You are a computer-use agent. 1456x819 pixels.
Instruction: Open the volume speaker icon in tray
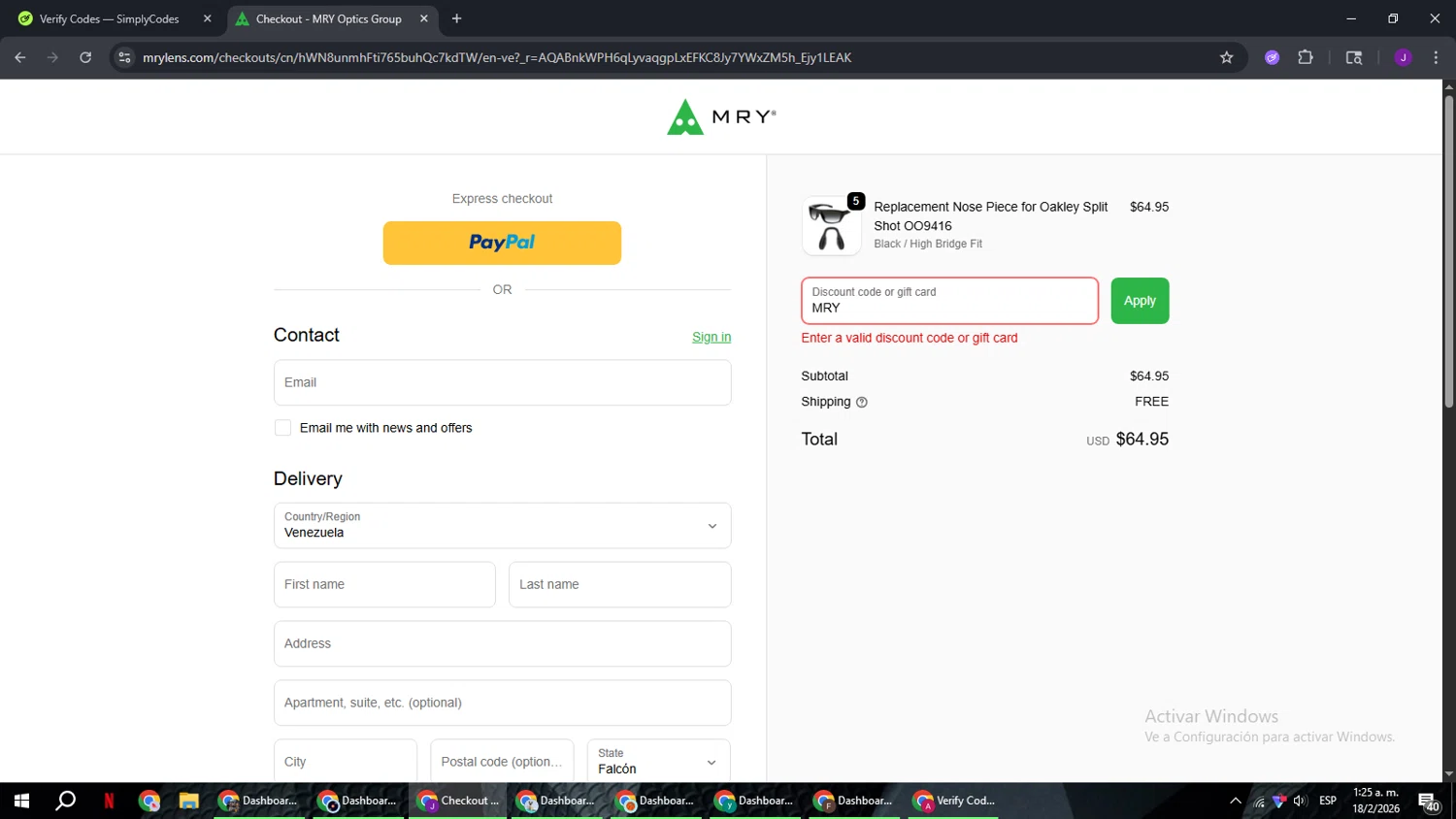pyautogui.click(x=1300, y=801)
